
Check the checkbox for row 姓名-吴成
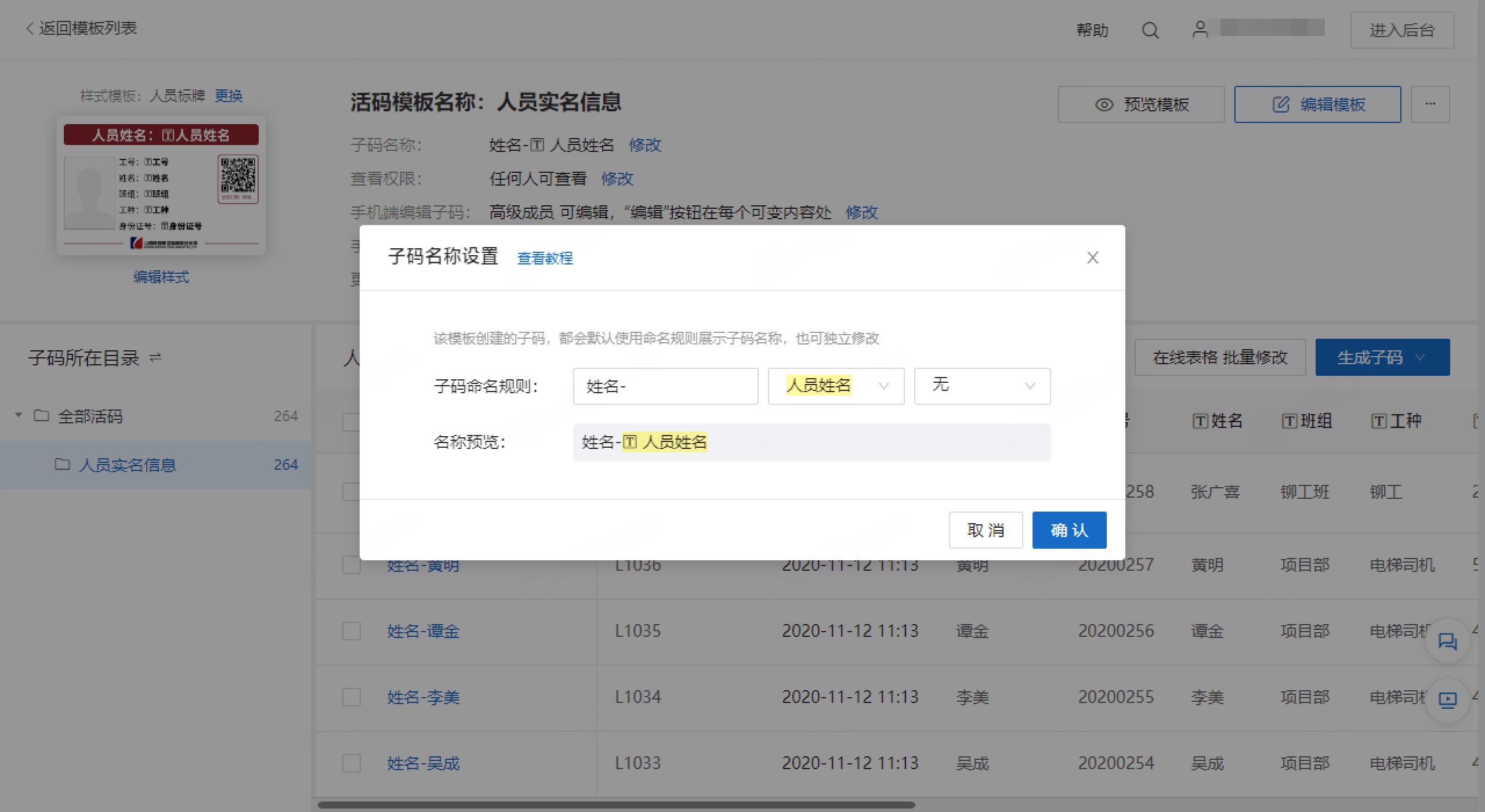coord(352,763)
